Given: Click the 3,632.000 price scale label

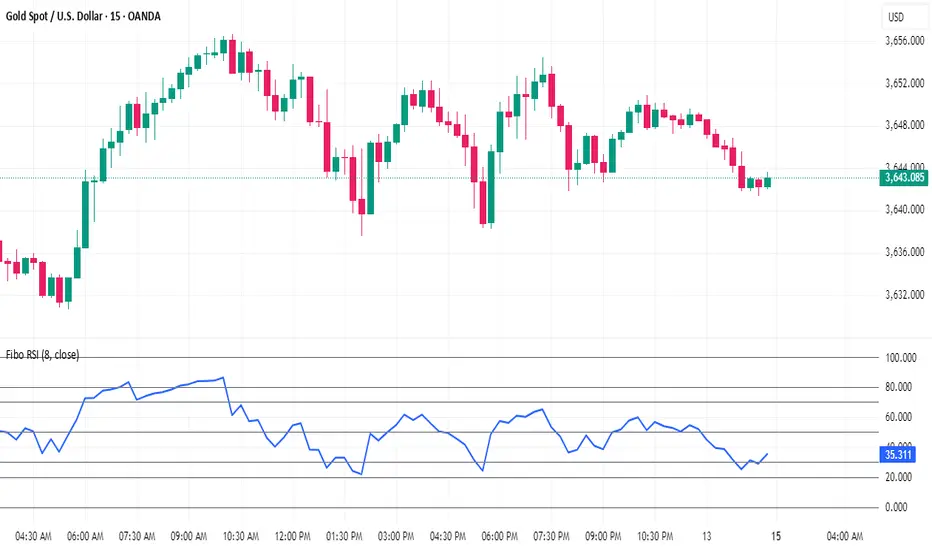Looking at the screenshot, I should click(x=901, y=294).
